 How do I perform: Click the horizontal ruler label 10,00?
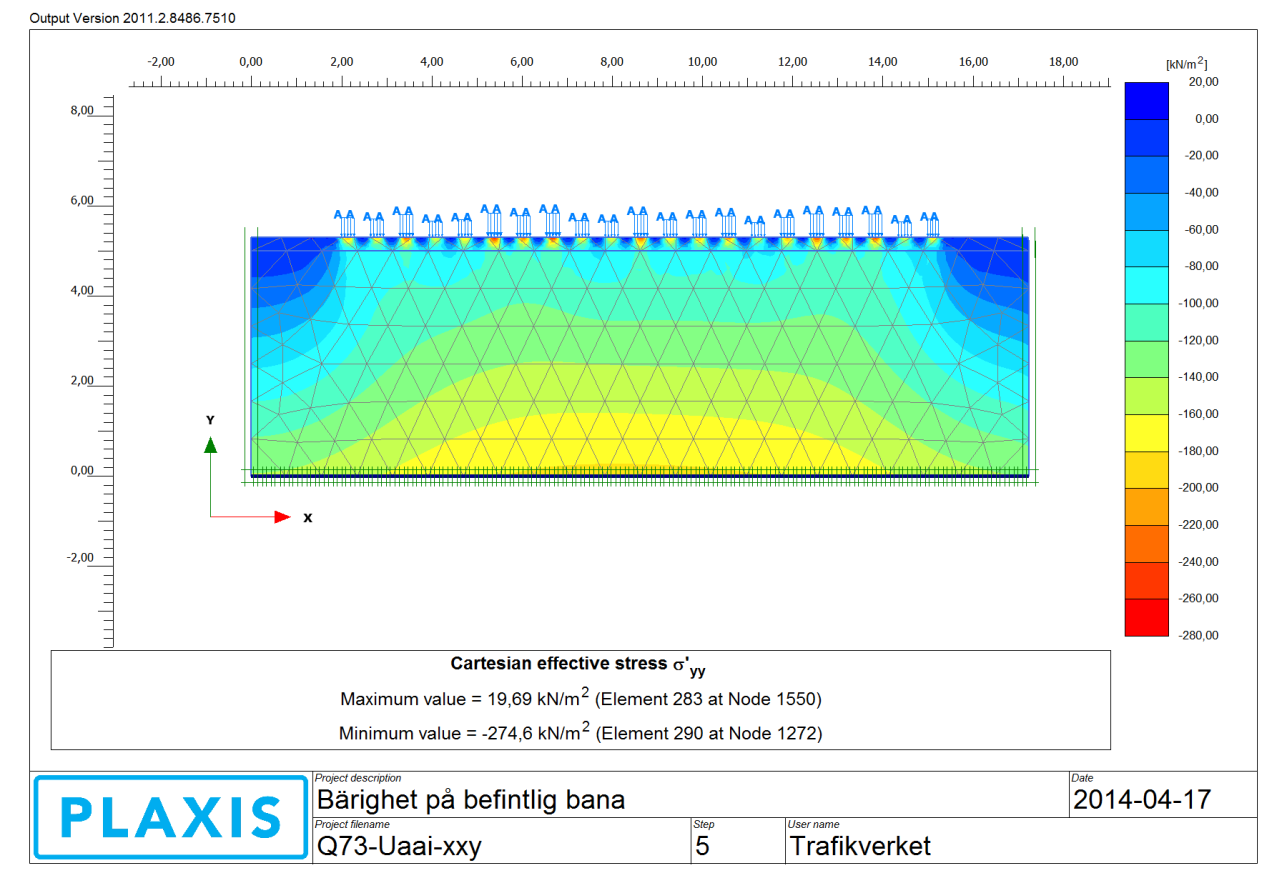[x=703, y=62]
